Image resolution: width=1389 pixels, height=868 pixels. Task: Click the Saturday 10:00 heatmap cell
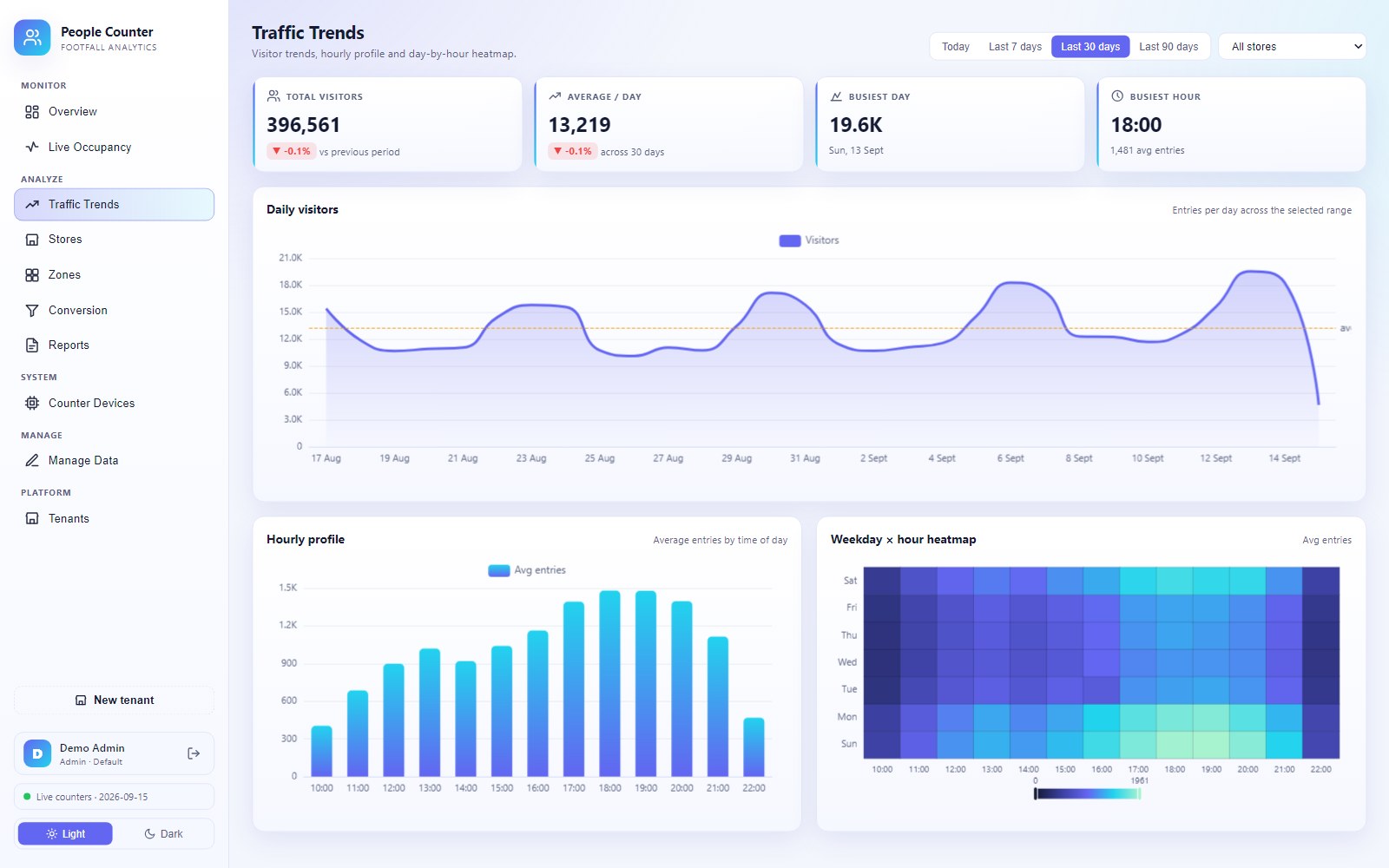(x=882, y=581)
